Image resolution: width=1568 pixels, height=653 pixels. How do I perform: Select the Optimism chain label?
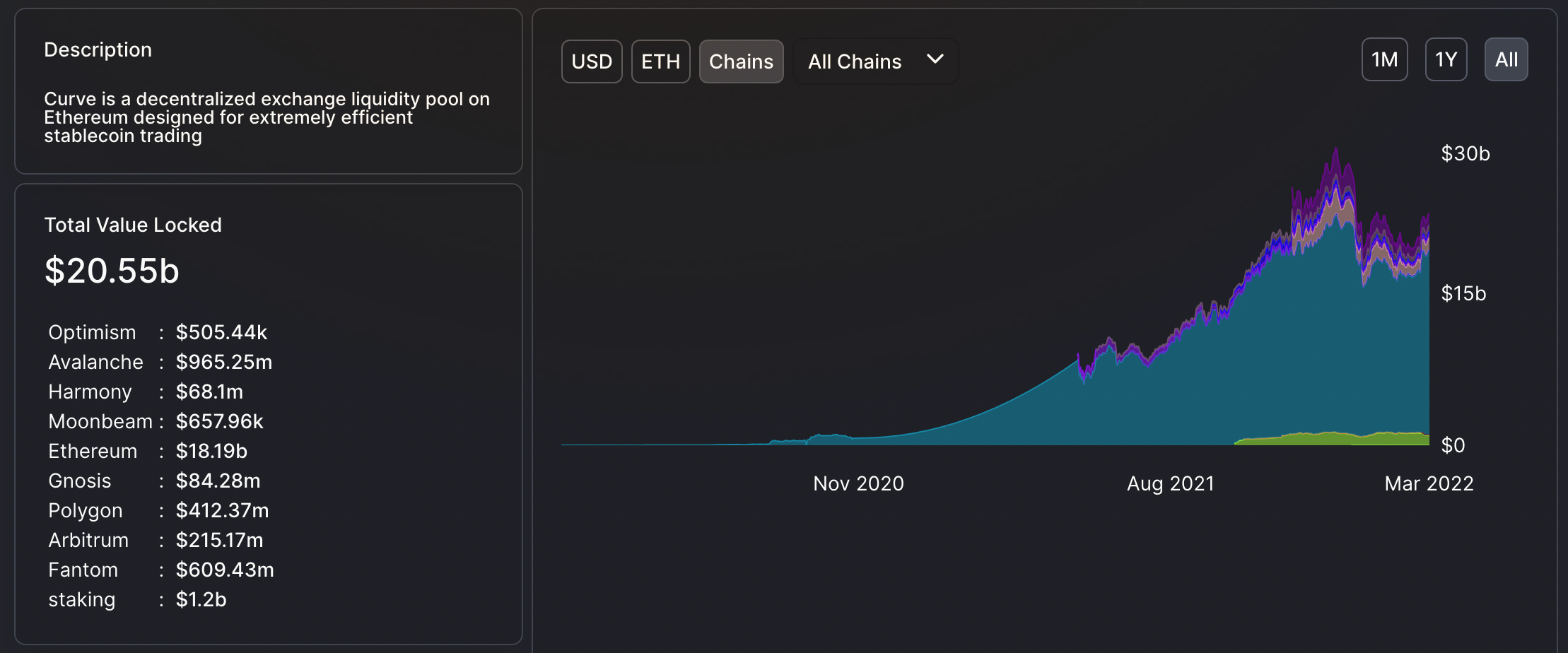pos(92,332)
